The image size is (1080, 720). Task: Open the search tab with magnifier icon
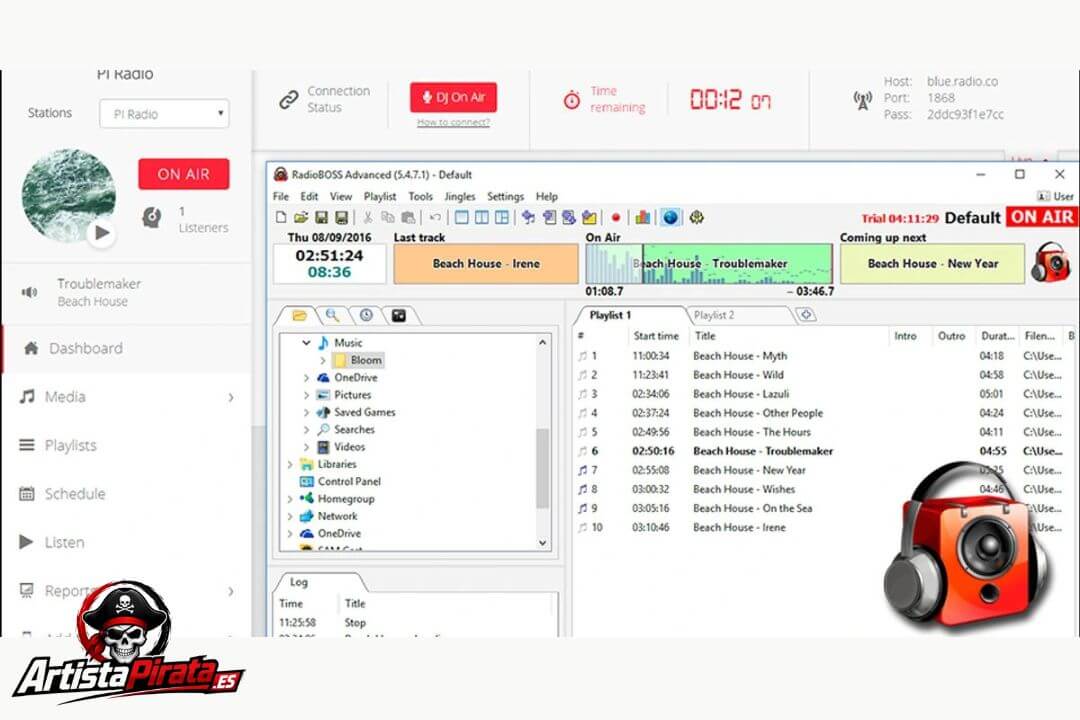(x=333, y=316)
